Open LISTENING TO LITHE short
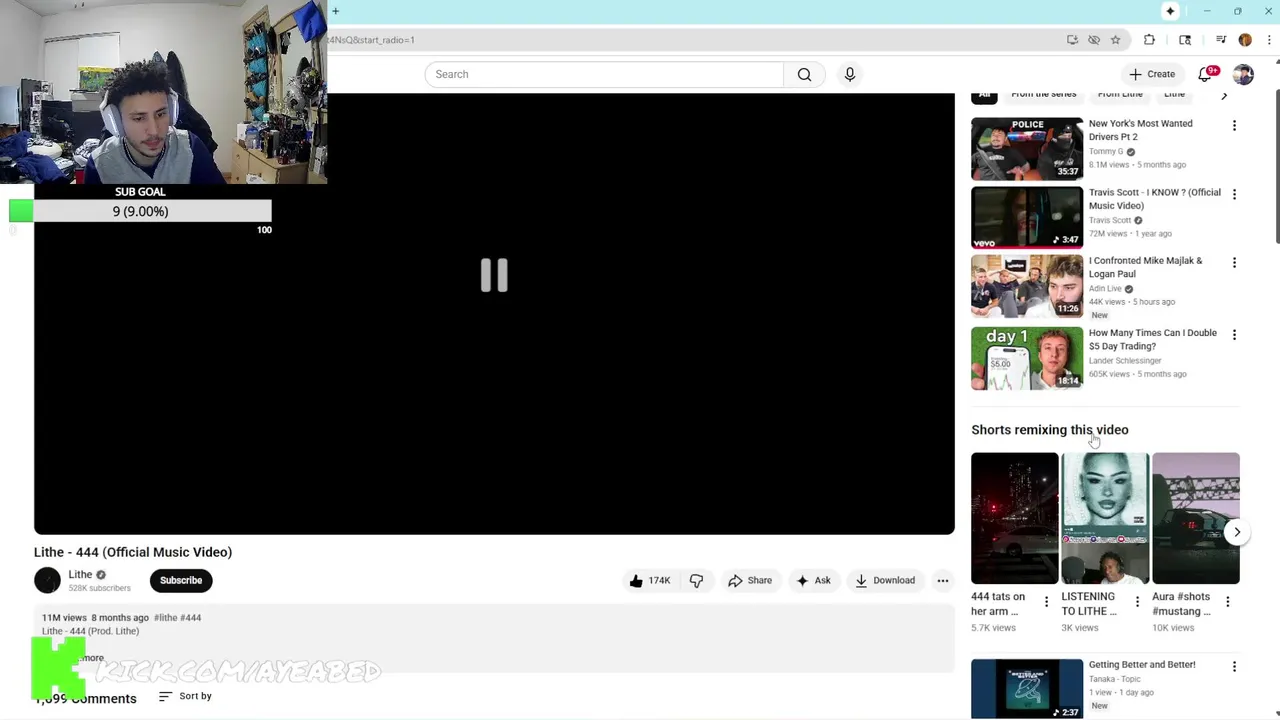This screenshot has height=720, width=1280. (x=1105, y=518)
